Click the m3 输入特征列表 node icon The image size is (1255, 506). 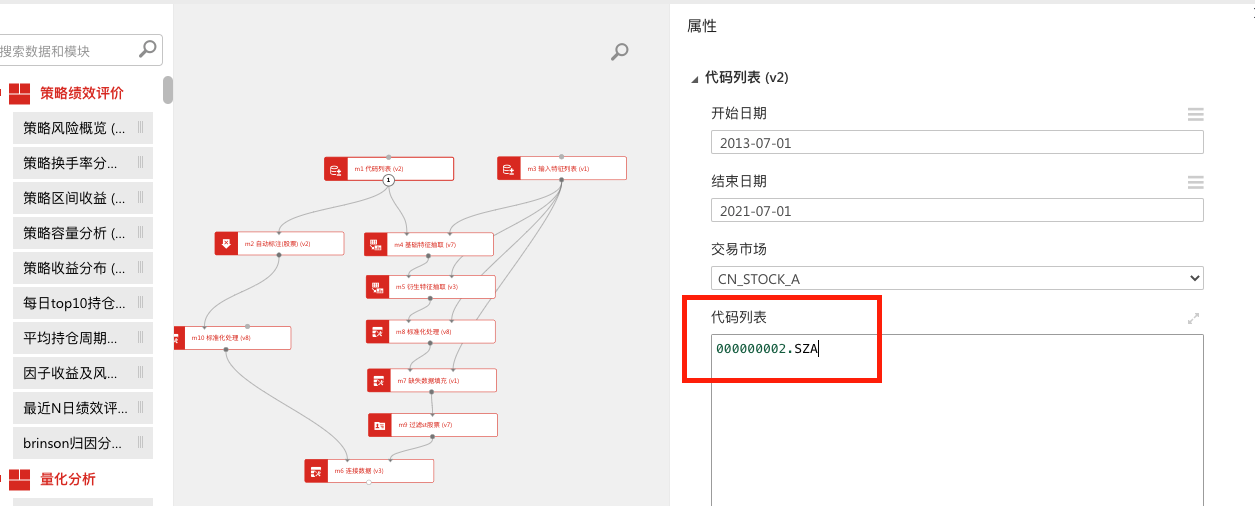coord(509,169)
